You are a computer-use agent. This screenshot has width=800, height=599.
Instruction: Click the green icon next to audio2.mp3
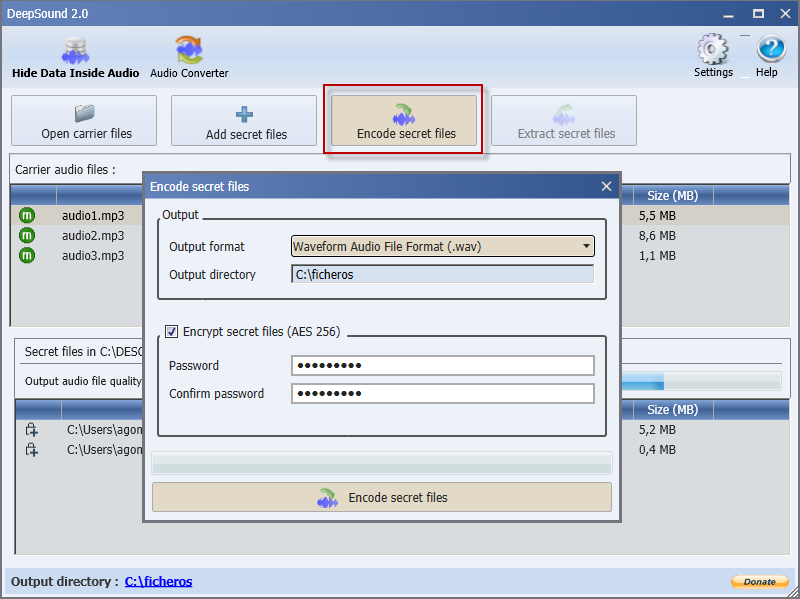pos(27,235)
